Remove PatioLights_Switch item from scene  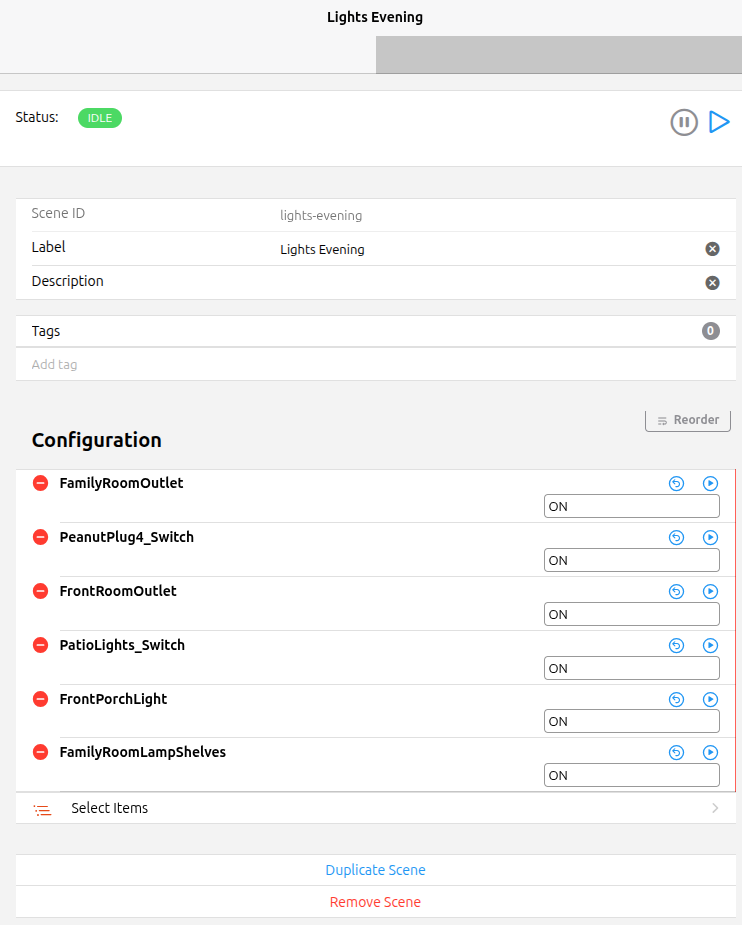click(41, 645)
